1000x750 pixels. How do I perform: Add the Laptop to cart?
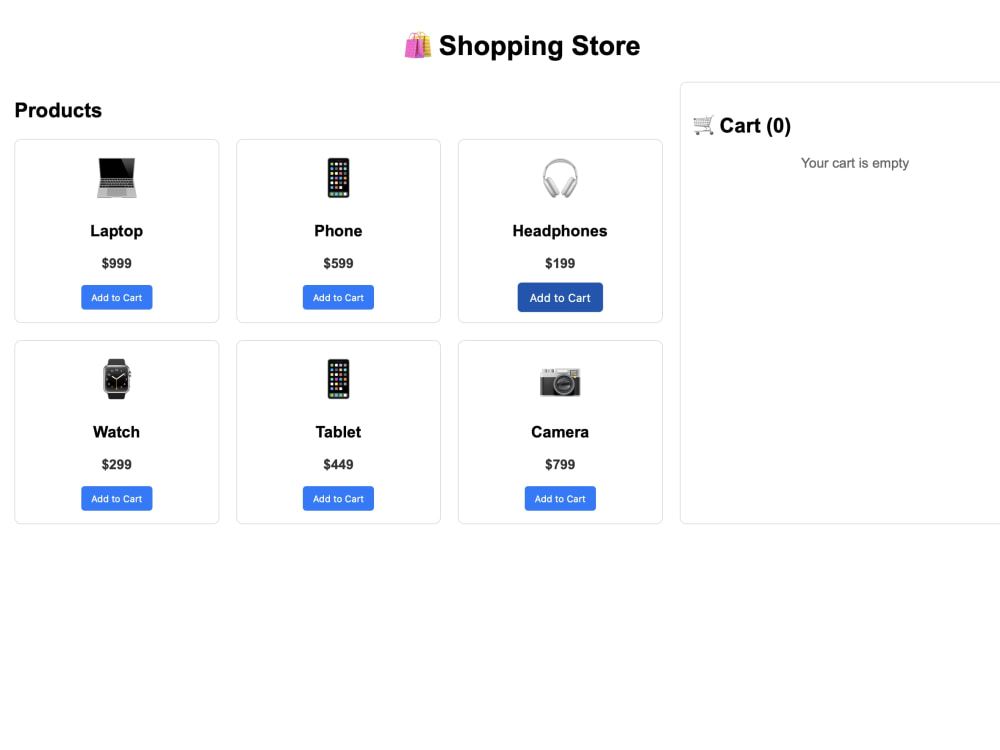click(117, 297)
